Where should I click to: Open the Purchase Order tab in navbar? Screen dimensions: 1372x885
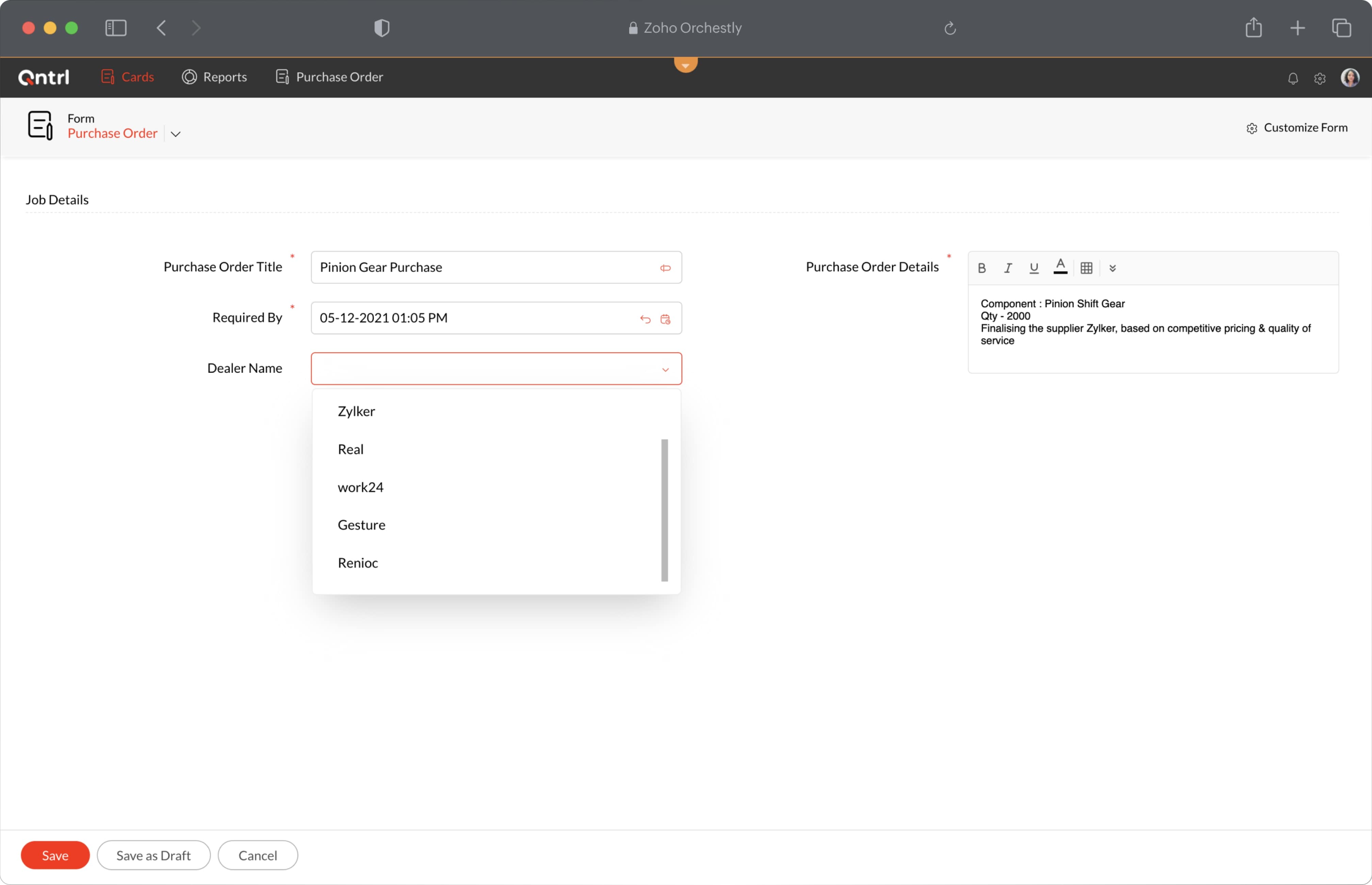tap(330, 77)
